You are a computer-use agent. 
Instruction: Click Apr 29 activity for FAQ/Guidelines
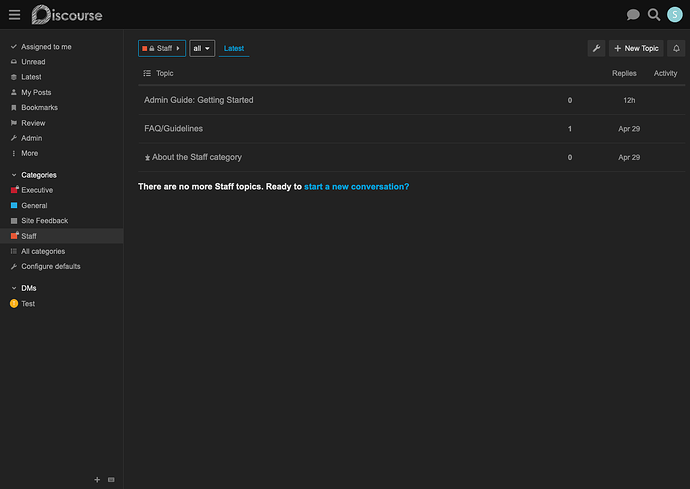pos(629,129)
